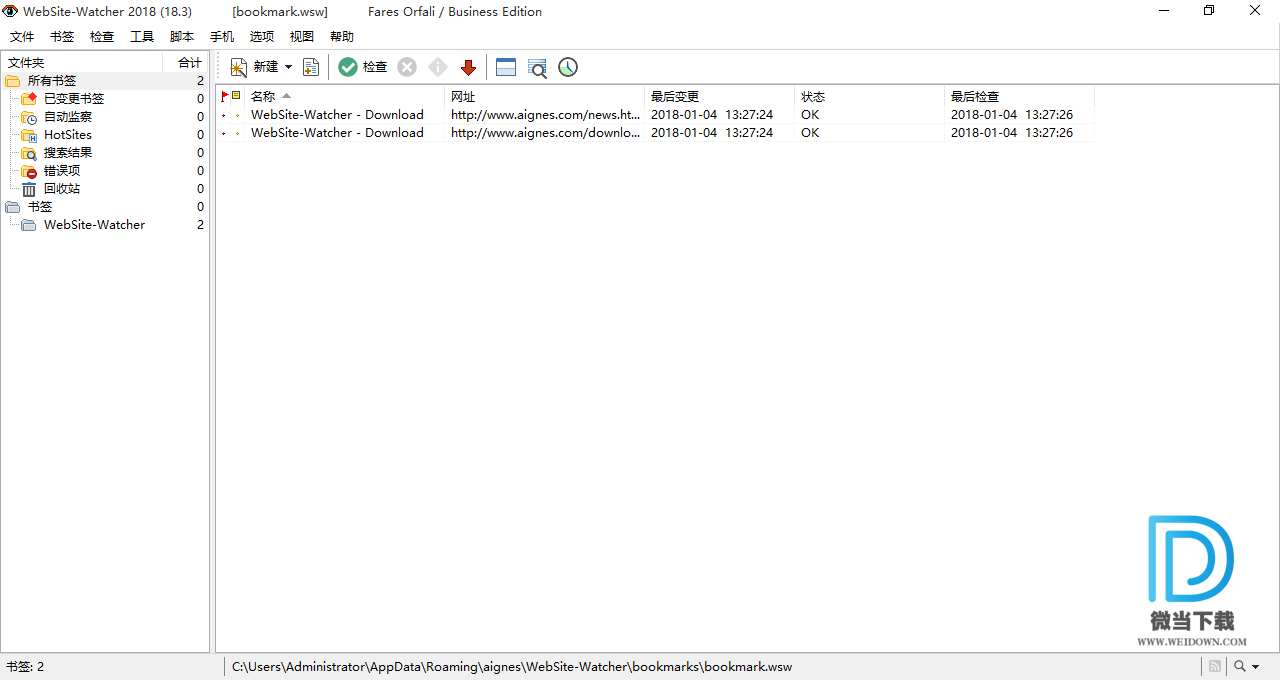
Task: Click the new bookmark wizard icon
Action: [x=239, y=67]
